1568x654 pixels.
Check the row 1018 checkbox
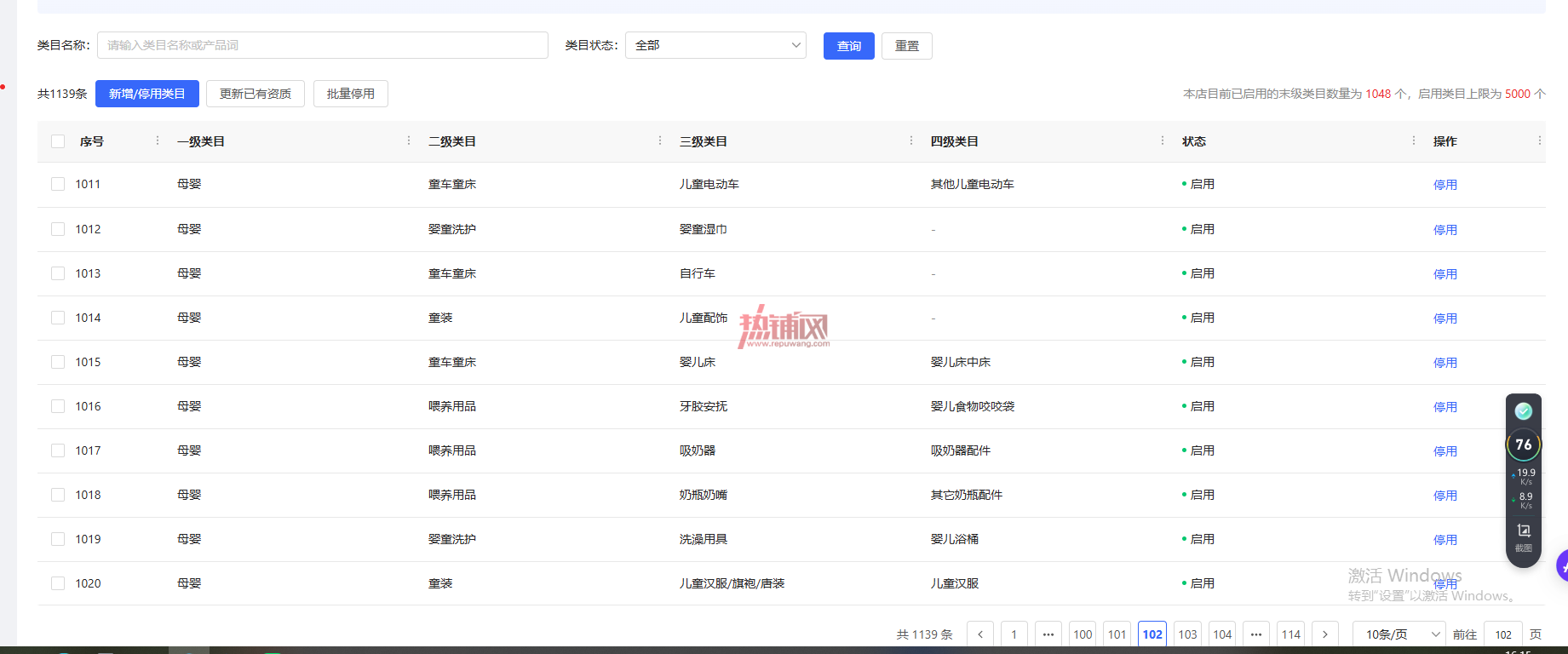tap(58, 495)
